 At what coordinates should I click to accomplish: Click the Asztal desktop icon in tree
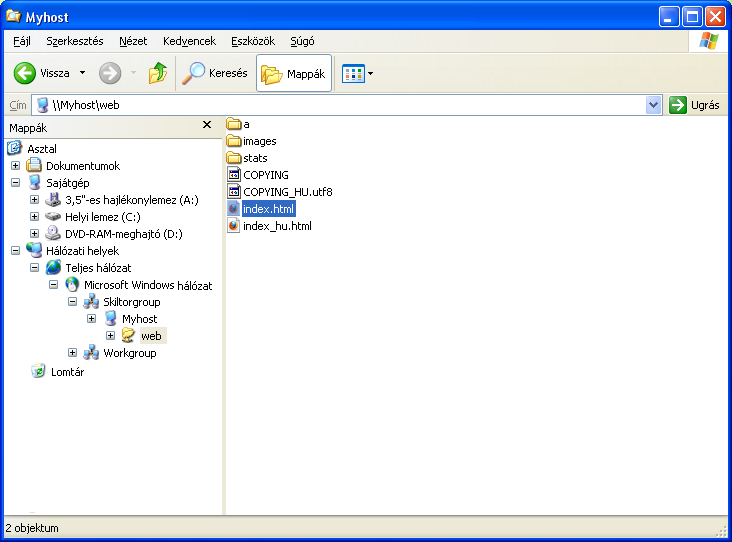(x=15, y=148)
